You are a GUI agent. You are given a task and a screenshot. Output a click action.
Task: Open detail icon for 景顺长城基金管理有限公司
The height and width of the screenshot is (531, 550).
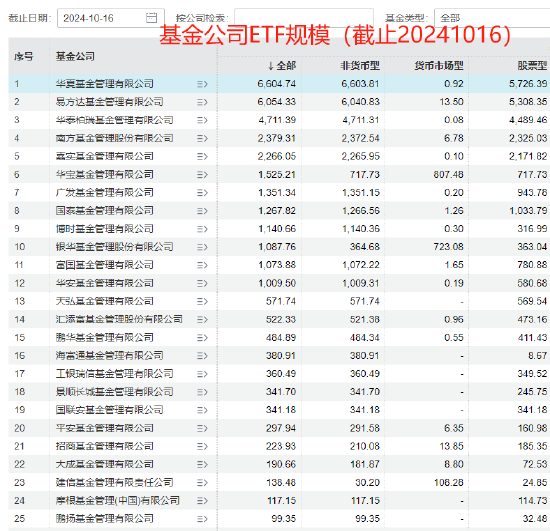pos(202,392)
